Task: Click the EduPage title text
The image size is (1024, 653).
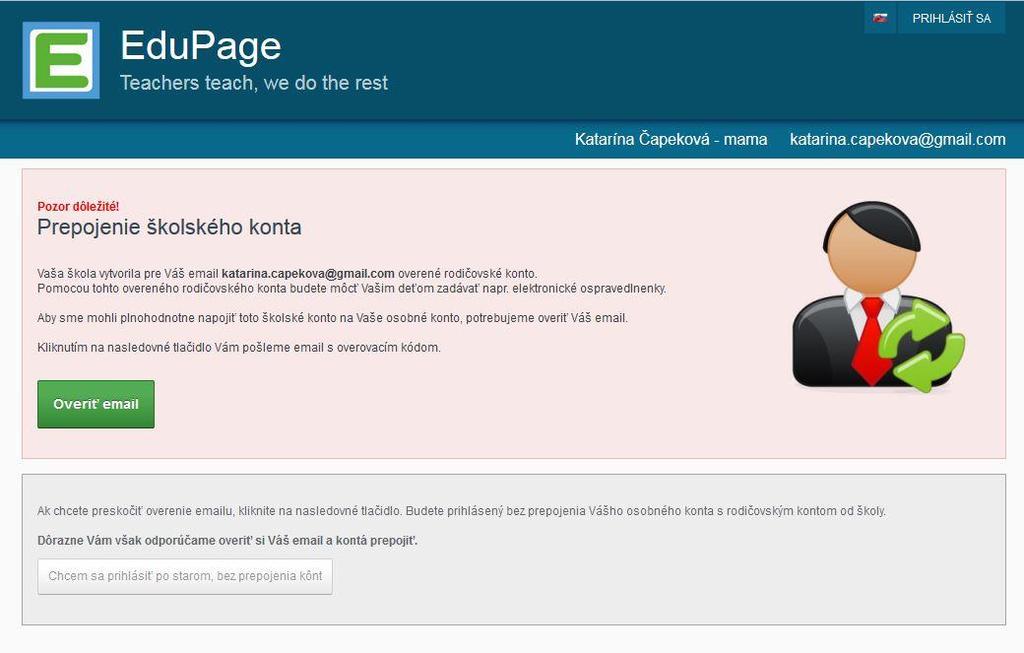Action: click(200, 46)
